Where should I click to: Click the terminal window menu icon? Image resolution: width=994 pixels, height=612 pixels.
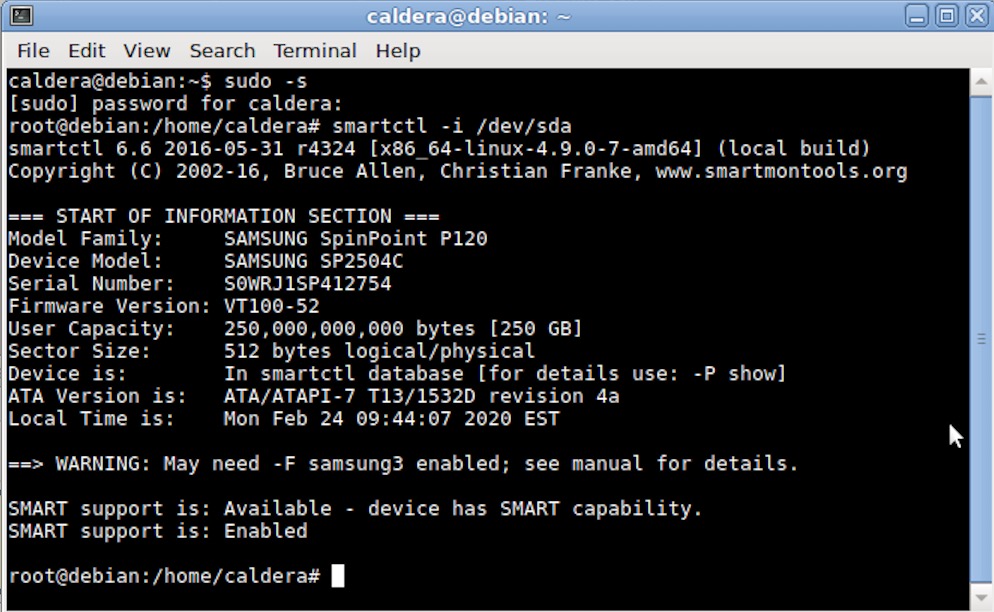pyautogui.click(x=19, y=16)
